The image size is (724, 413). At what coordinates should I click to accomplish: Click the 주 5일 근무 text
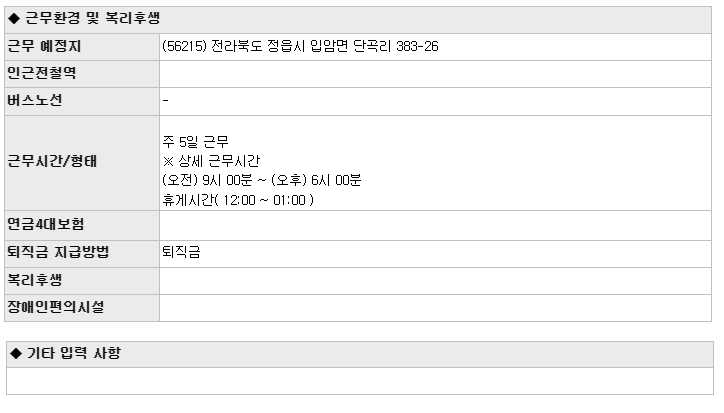tap(195, 142)
